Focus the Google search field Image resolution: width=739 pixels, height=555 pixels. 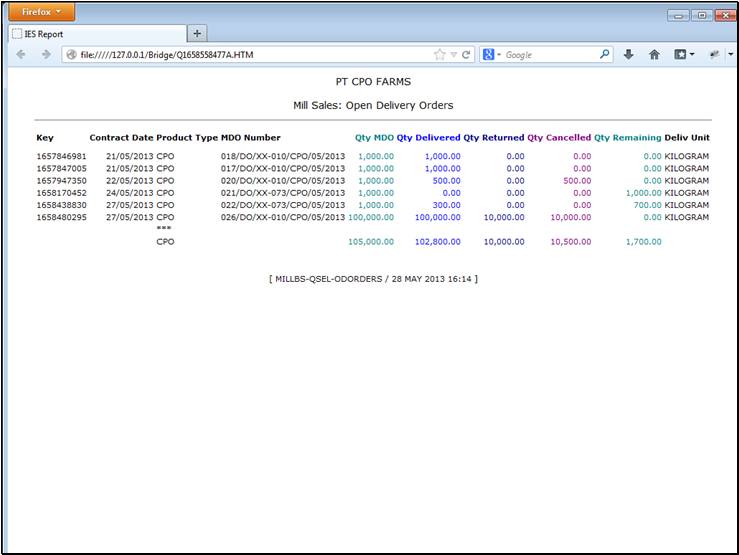point(550,55)
